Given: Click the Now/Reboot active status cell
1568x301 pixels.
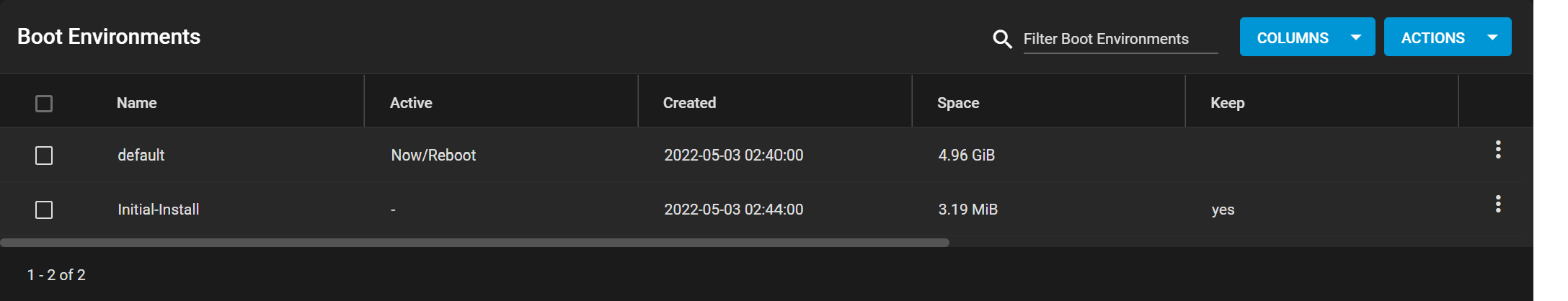Looking at the screenshot, I should click(433, 155).
